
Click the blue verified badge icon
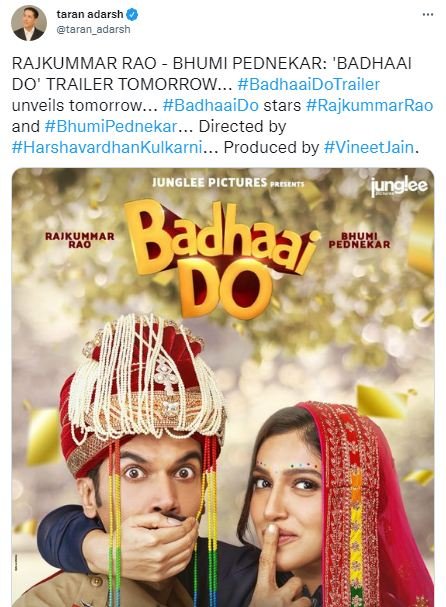click(132, 15)
